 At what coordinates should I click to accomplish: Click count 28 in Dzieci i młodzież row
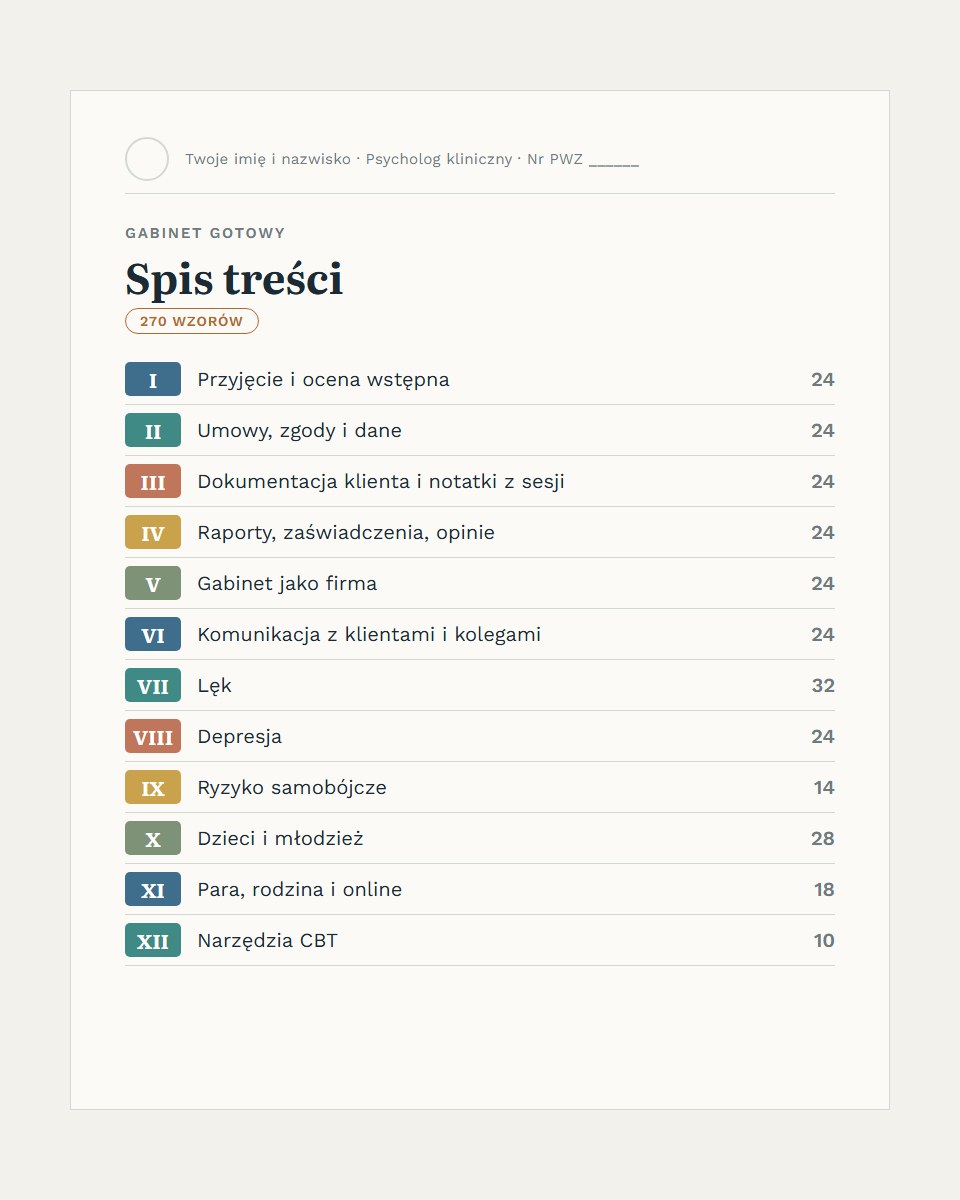823,838
